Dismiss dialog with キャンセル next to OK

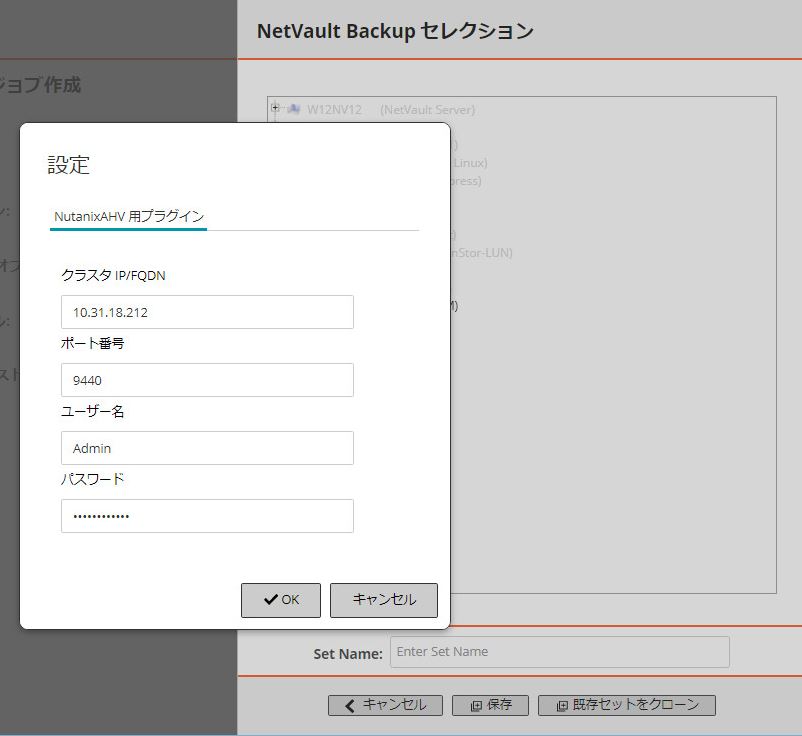pos(384,600)
